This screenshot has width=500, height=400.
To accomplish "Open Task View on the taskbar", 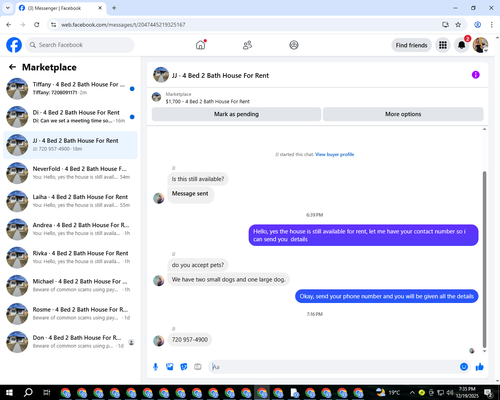I will coord(47,392).
